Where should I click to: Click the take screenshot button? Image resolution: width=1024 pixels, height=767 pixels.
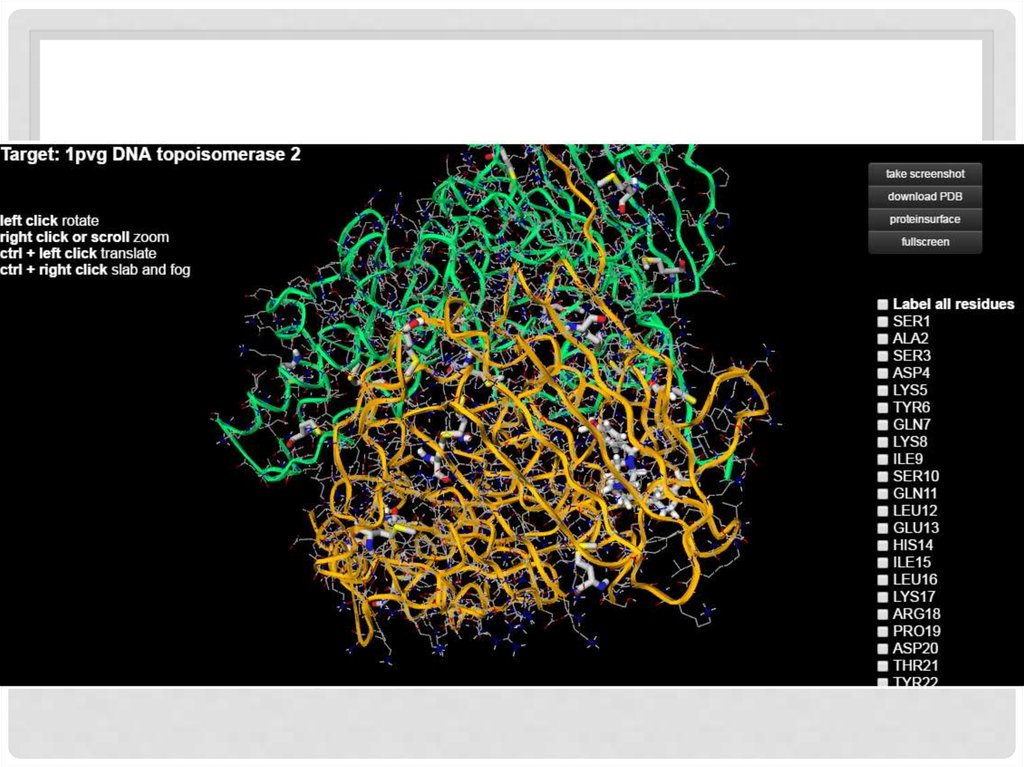tap(924, 174)
